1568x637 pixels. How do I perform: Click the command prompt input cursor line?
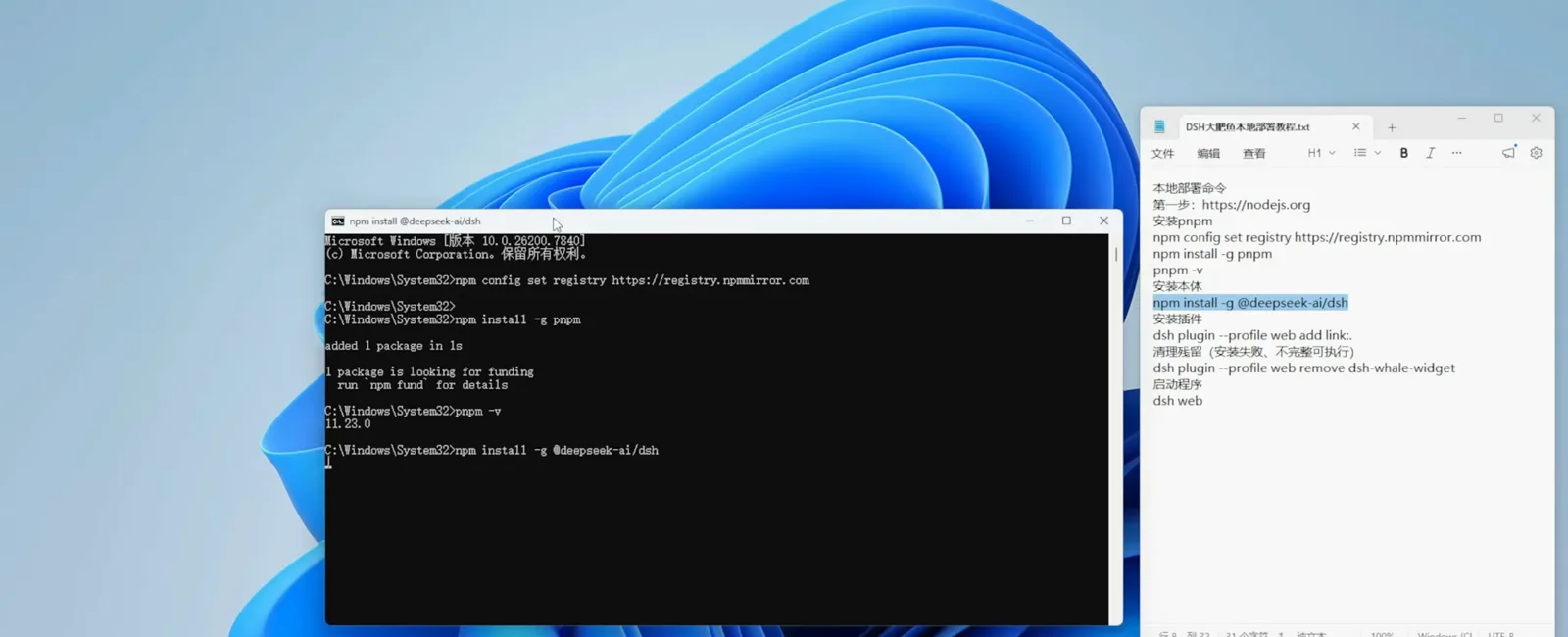pyautogui.click(x=328, y=464)
